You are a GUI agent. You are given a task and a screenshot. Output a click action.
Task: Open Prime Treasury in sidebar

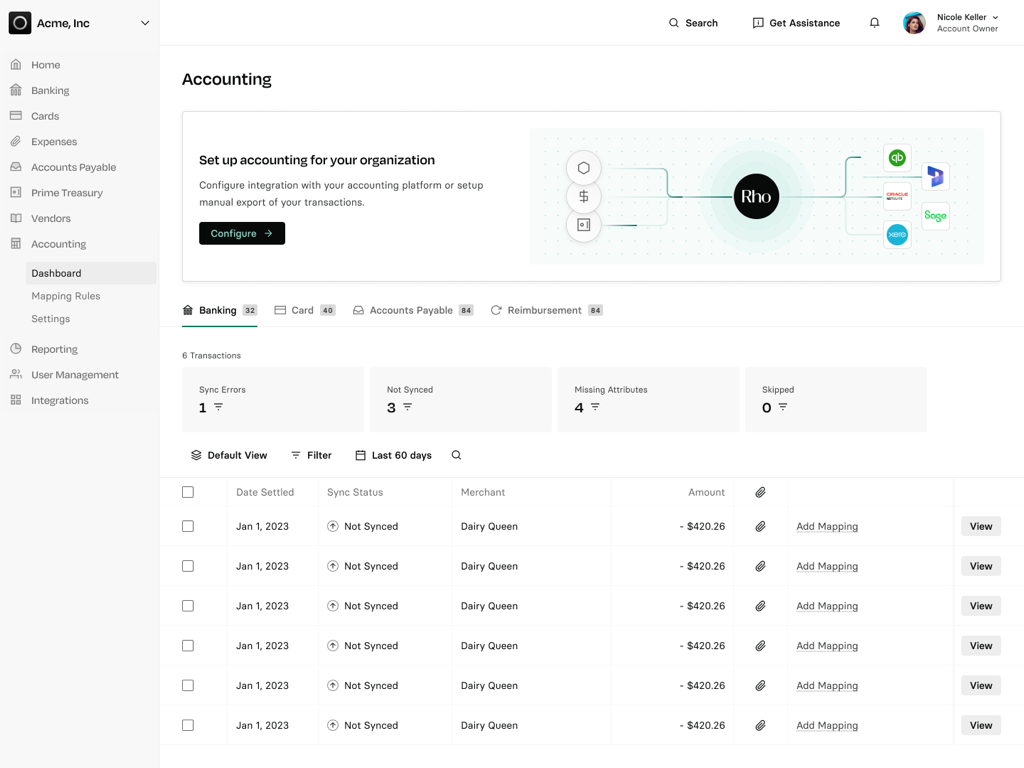pyautogui.click(x=67, y=193)
